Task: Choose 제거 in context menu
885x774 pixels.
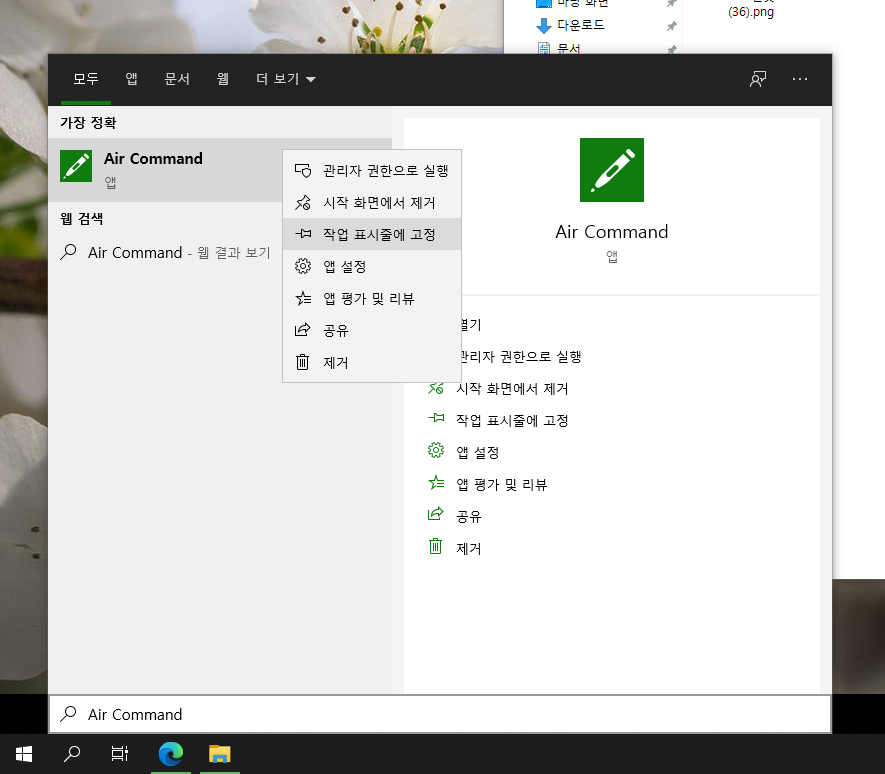Action: point(372,362)
